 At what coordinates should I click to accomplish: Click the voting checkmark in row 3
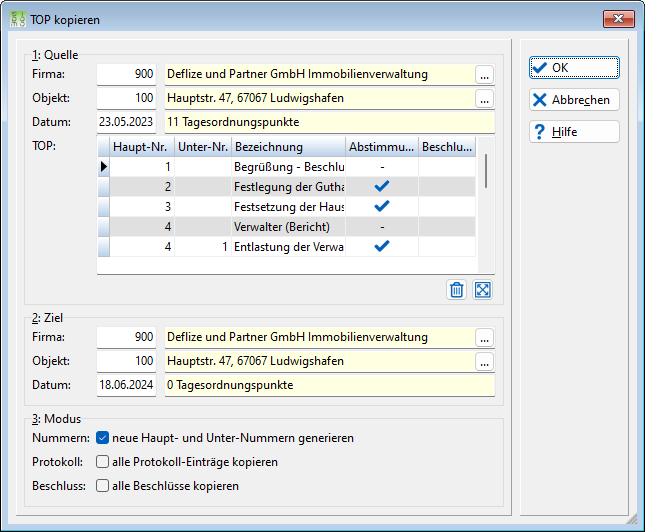coord(382,206)
